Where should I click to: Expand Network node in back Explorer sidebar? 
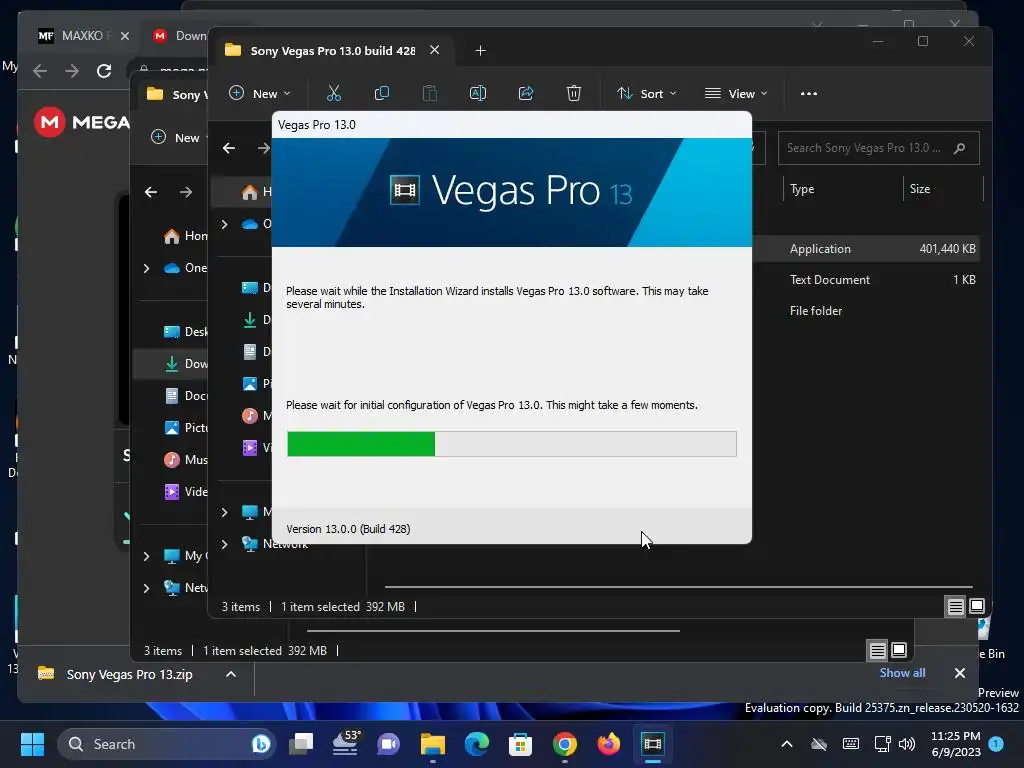point(146,588)
